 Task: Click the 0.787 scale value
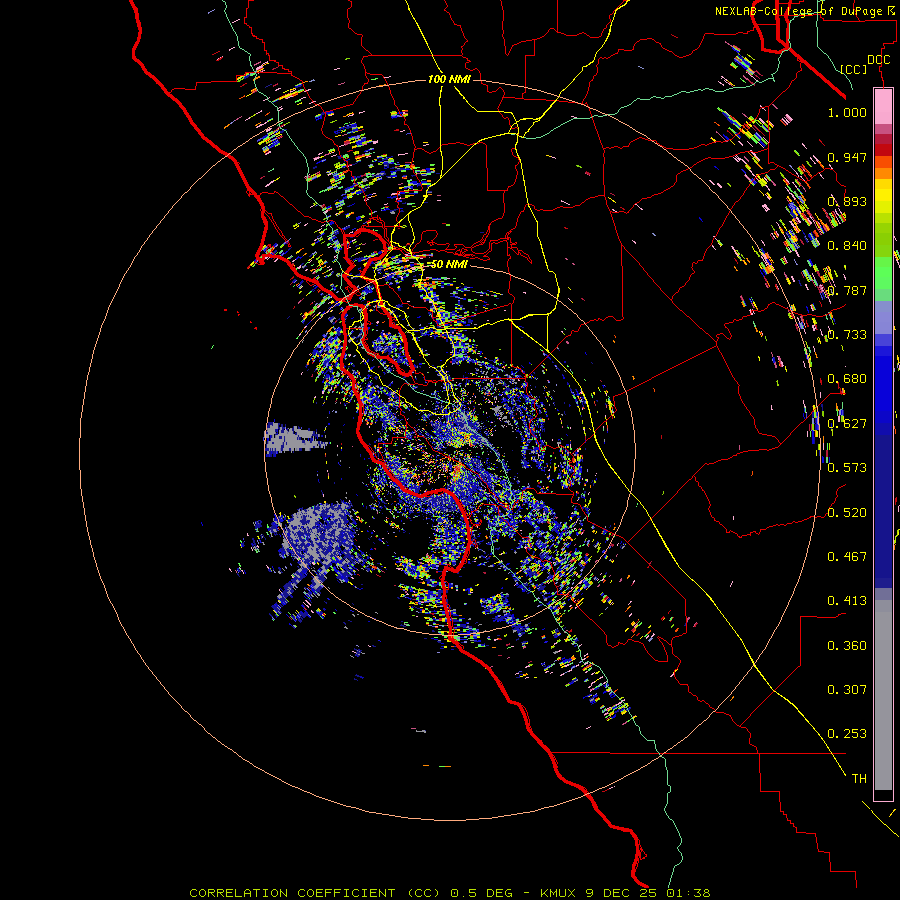point(847,290)
